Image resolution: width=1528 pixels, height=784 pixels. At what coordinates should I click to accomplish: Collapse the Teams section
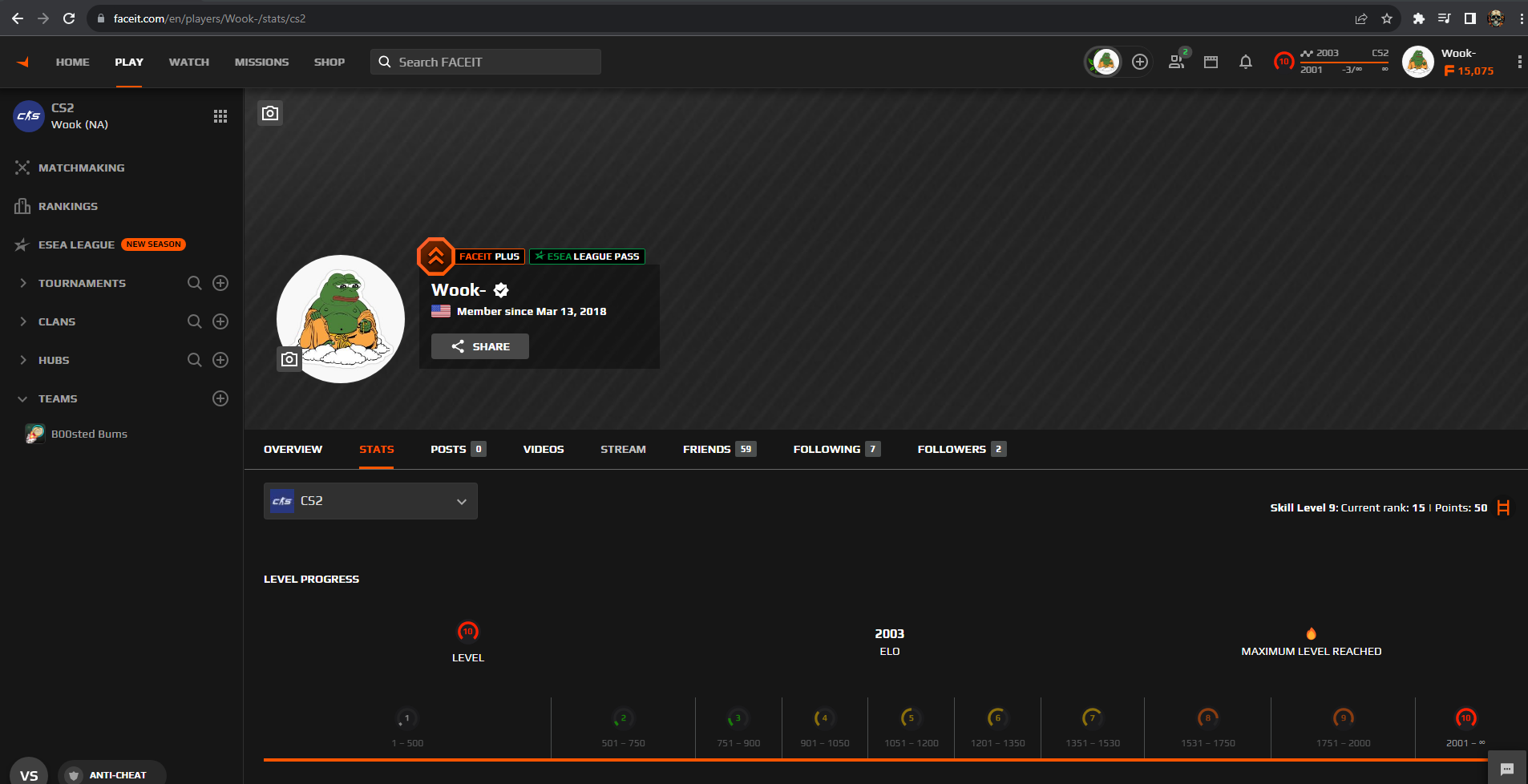[x=23, y=398]
